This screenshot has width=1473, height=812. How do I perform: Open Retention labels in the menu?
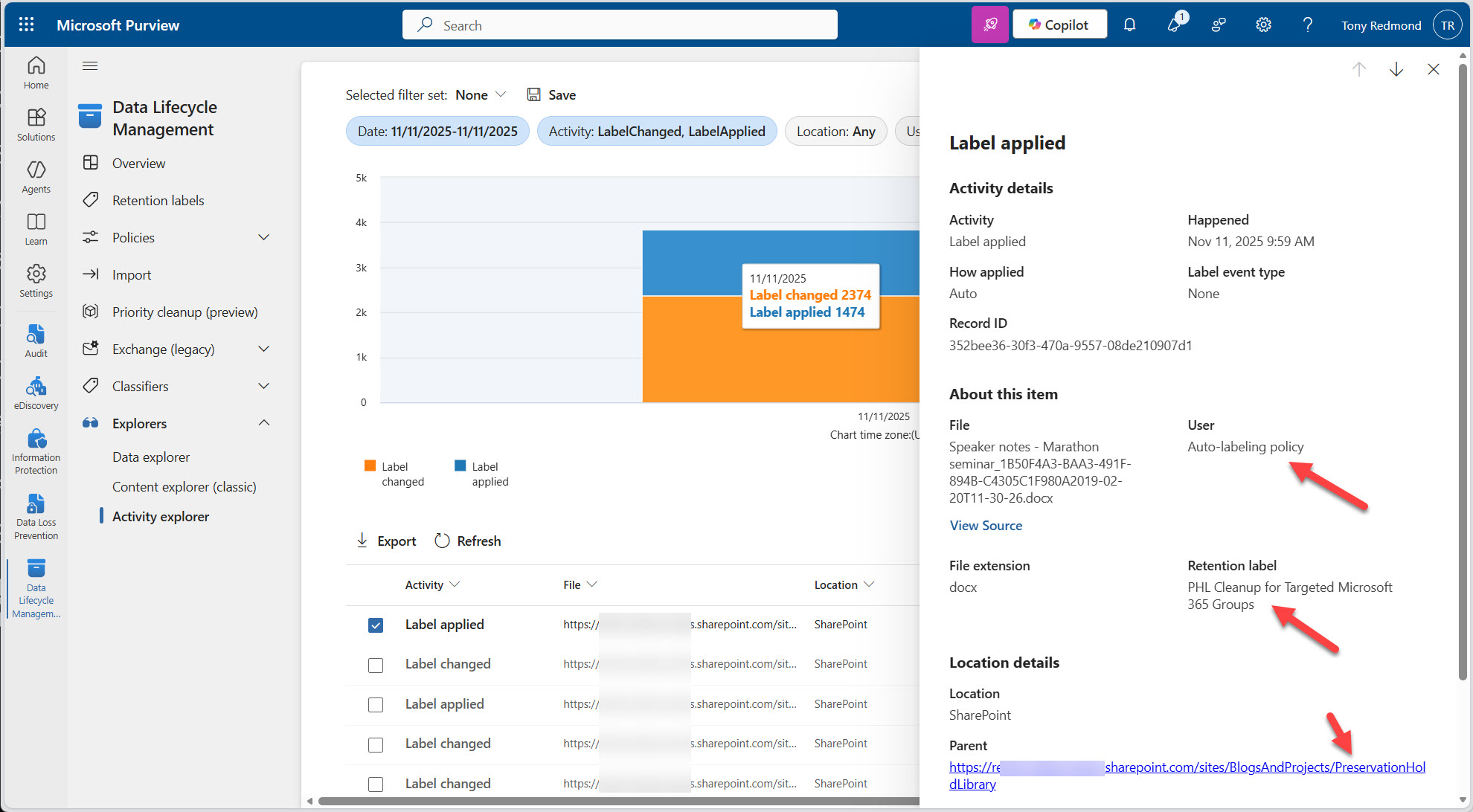coord(158,201)
